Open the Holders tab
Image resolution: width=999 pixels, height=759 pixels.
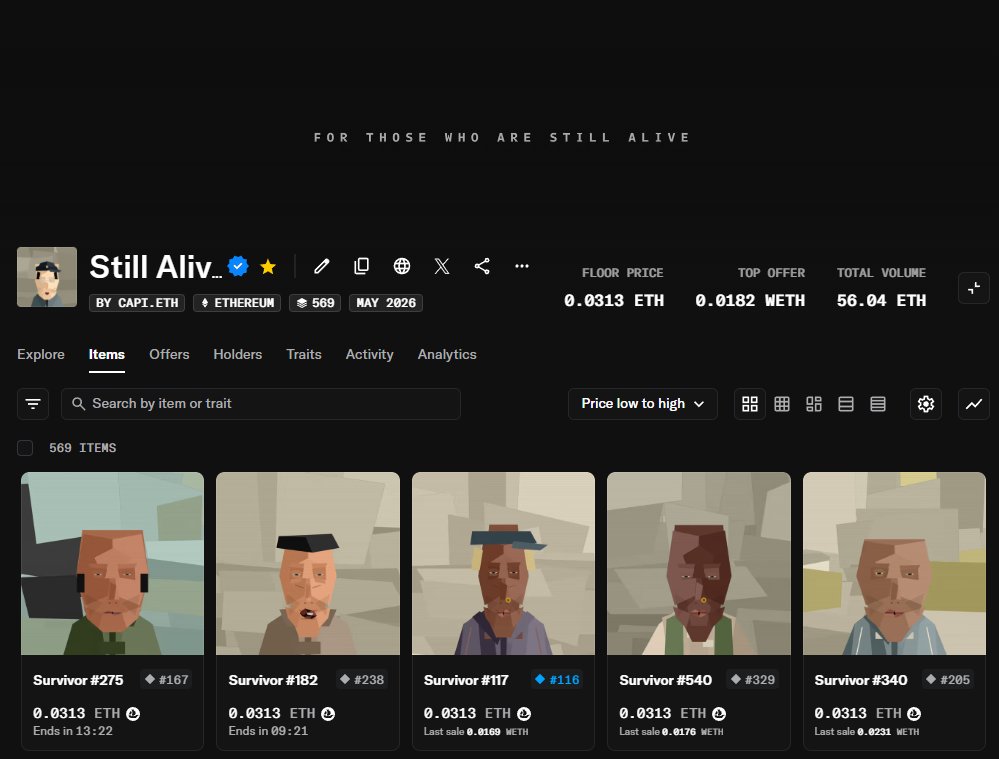click(x=238, y=354)
